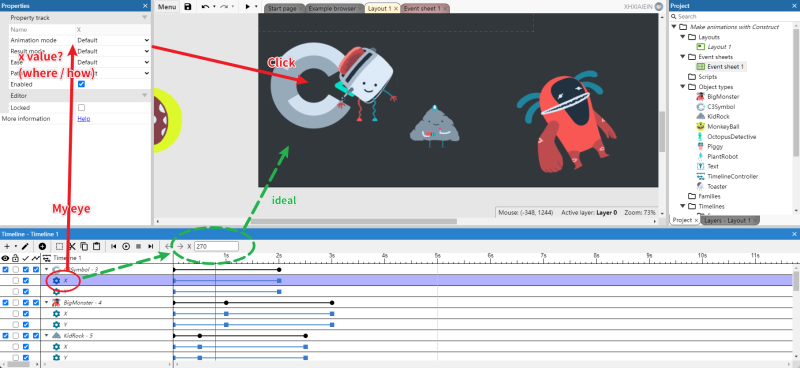The height and width of the screenshot is (368, 800).
Task: Click the X value field showing 270
Action: point(216,246)
